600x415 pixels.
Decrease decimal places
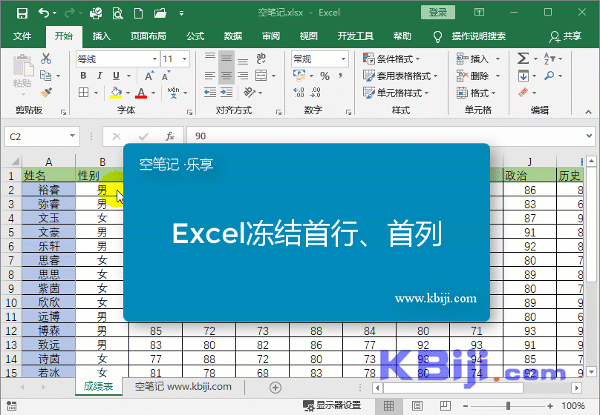click(x=316, y=92)
